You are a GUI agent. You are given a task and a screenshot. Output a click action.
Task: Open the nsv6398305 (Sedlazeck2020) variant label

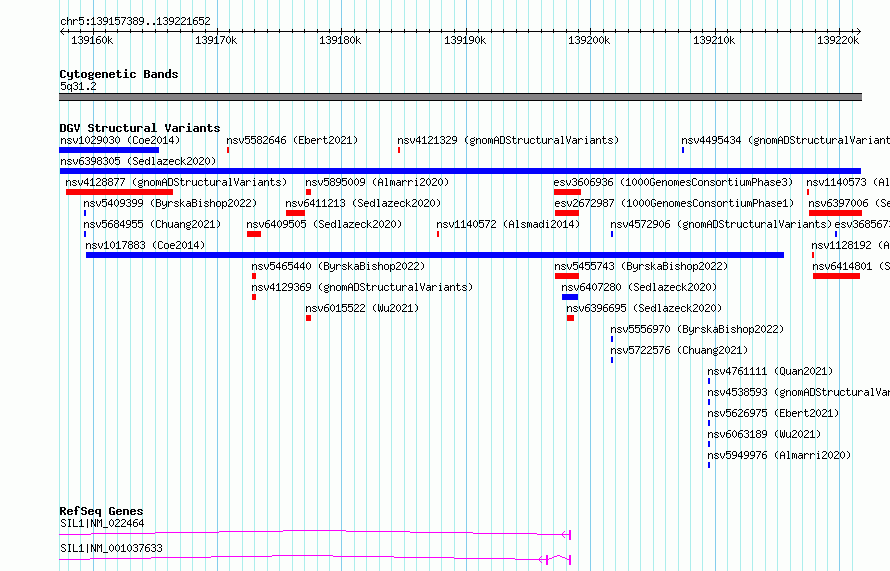coord(138,161)
